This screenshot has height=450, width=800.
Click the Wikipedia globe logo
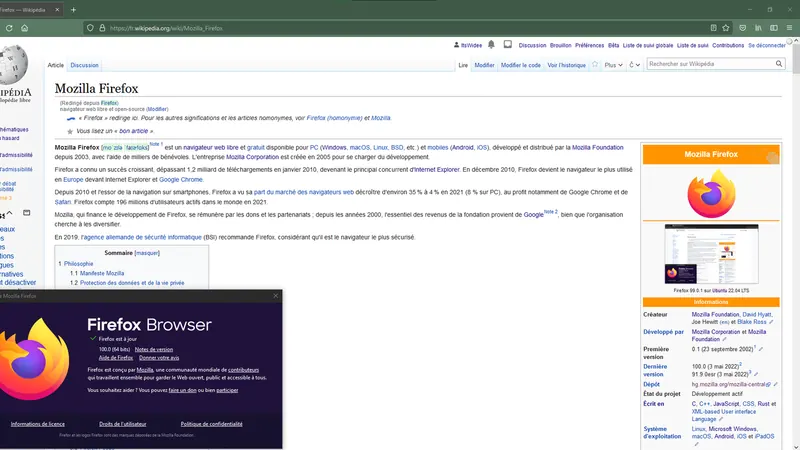pos(13,65)
